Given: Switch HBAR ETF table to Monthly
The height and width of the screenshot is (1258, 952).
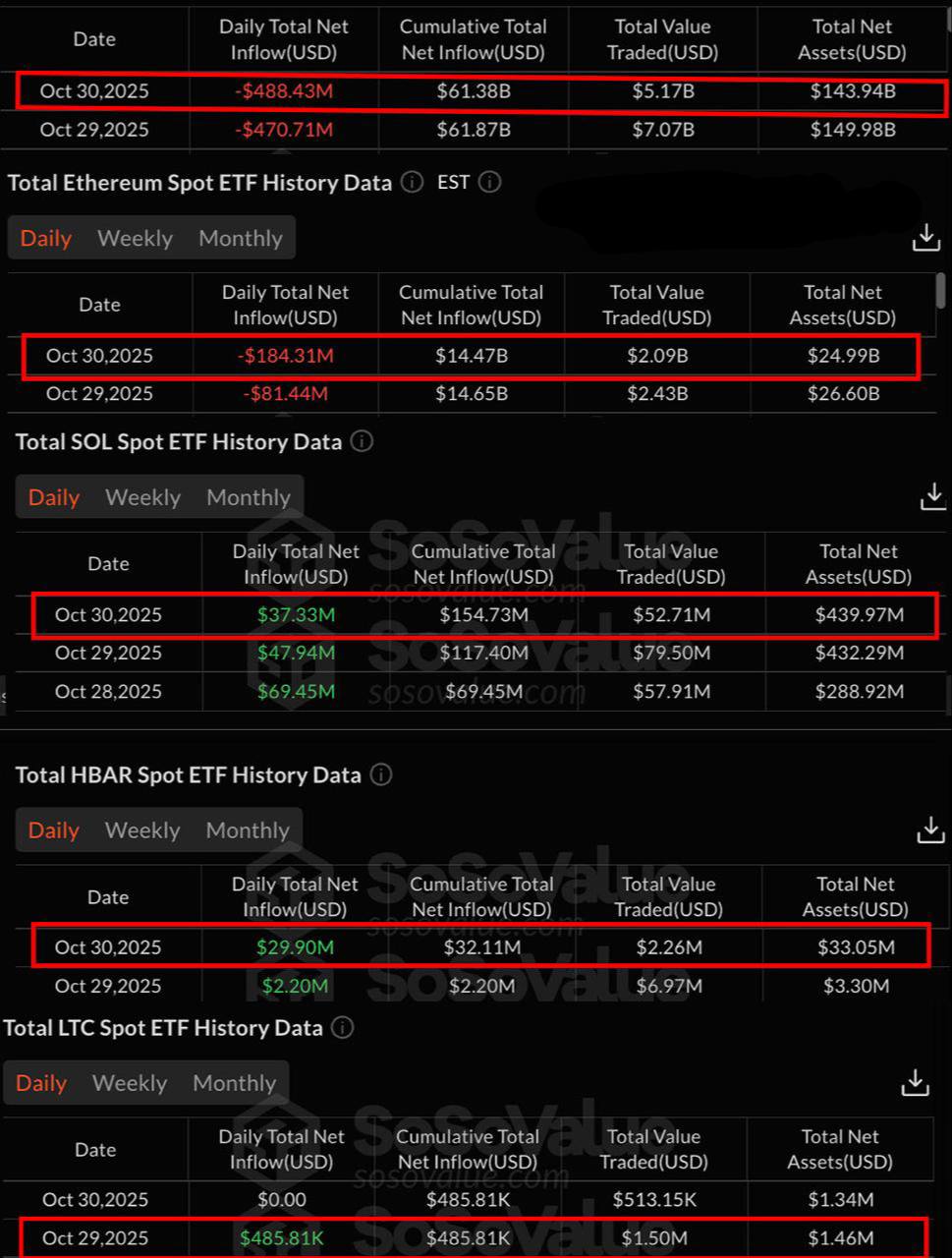Looking at the screenshot, I should [x=248, y=830].
